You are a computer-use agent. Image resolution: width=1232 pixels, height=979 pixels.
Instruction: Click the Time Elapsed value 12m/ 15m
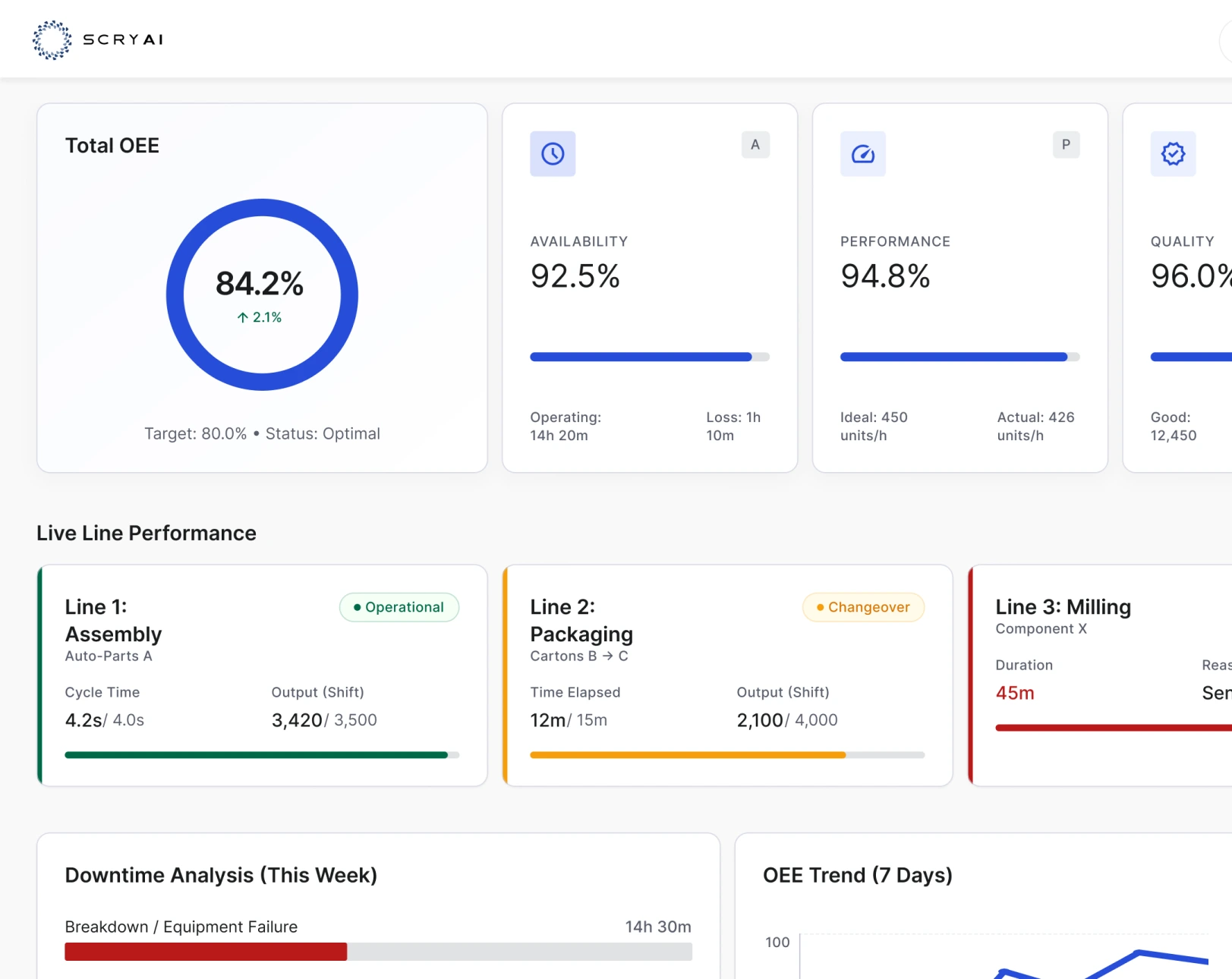click(x=569, y=720)
